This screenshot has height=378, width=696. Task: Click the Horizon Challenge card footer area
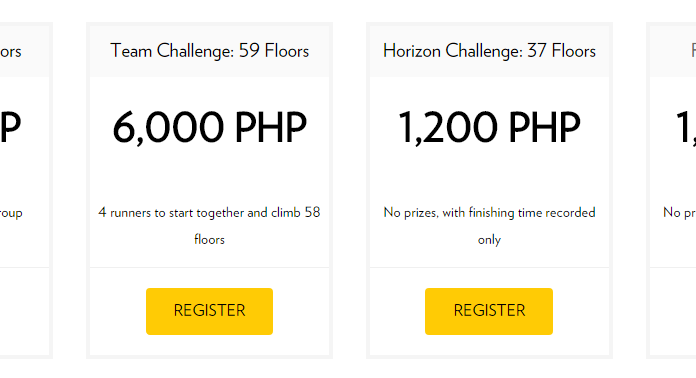click(489, 311)
